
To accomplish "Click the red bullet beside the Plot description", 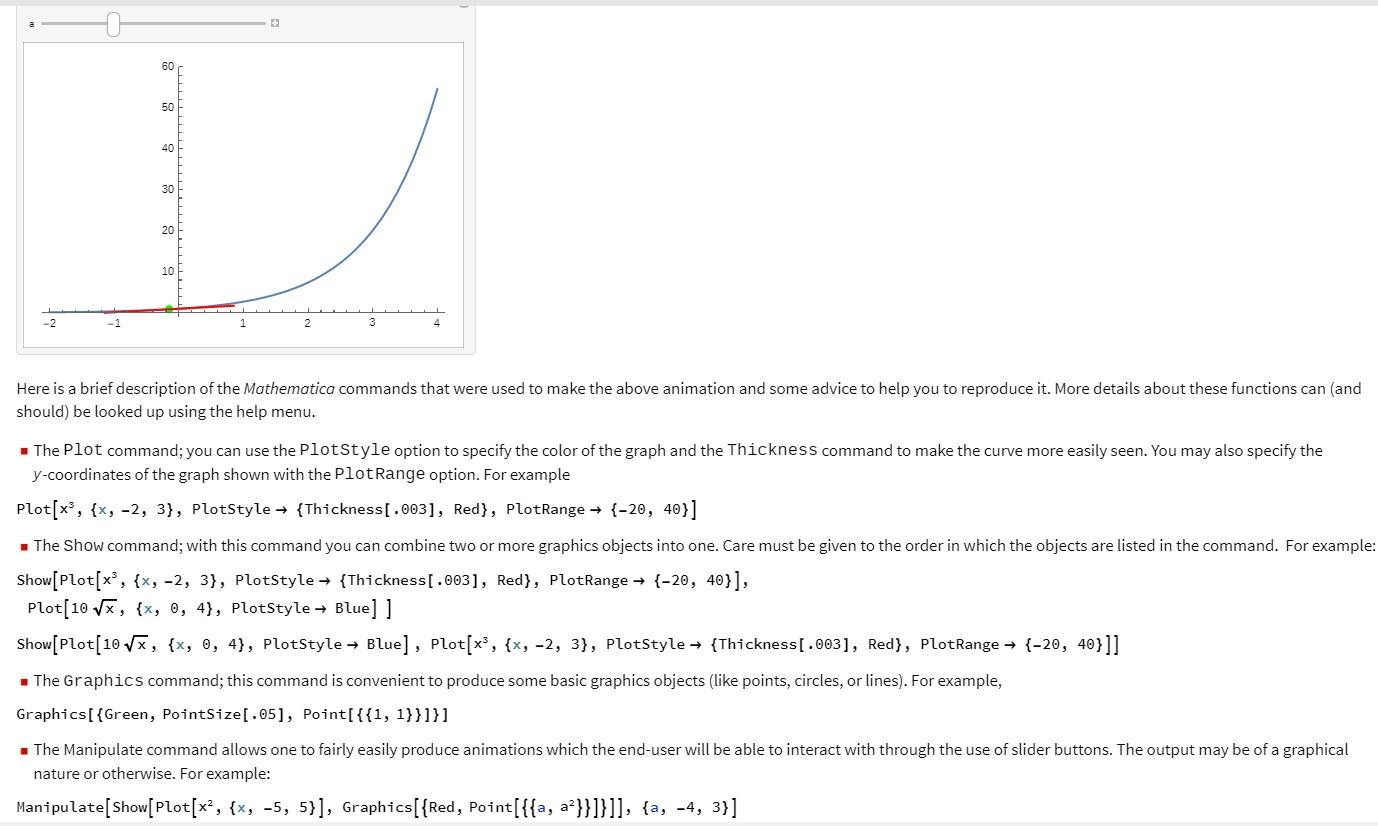I will pyautogui.click(x=23, y=450).
